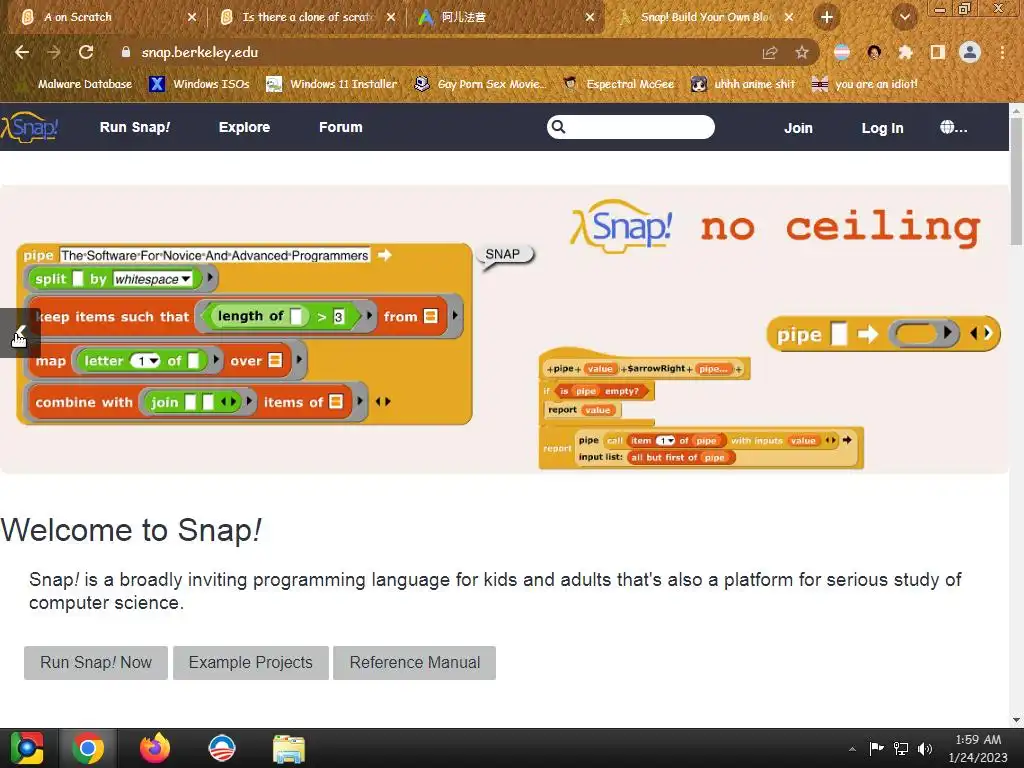Click the round avatar extension icon

(x=874, y=52)
